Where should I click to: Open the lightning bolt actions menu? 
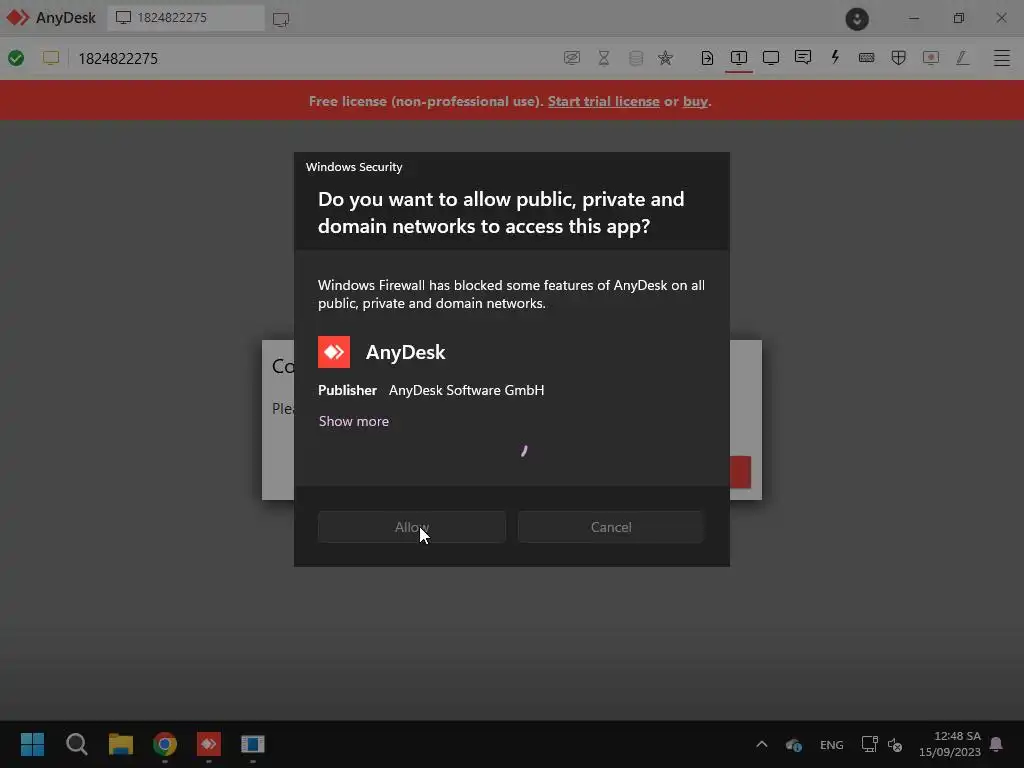(835, 57)
